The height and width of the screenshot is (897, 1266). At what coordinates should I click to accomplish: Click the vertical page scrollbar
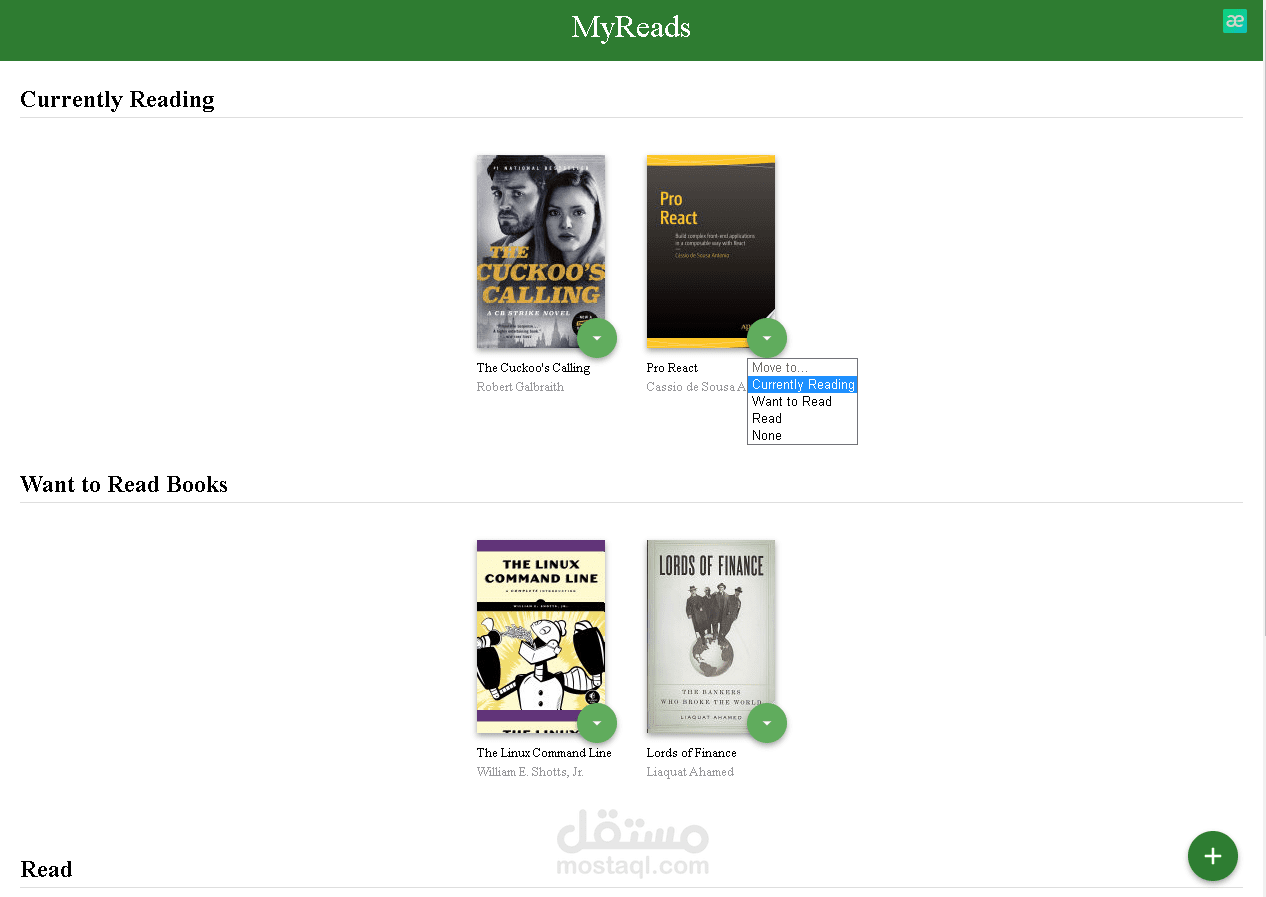click(x=1261, y=448)
